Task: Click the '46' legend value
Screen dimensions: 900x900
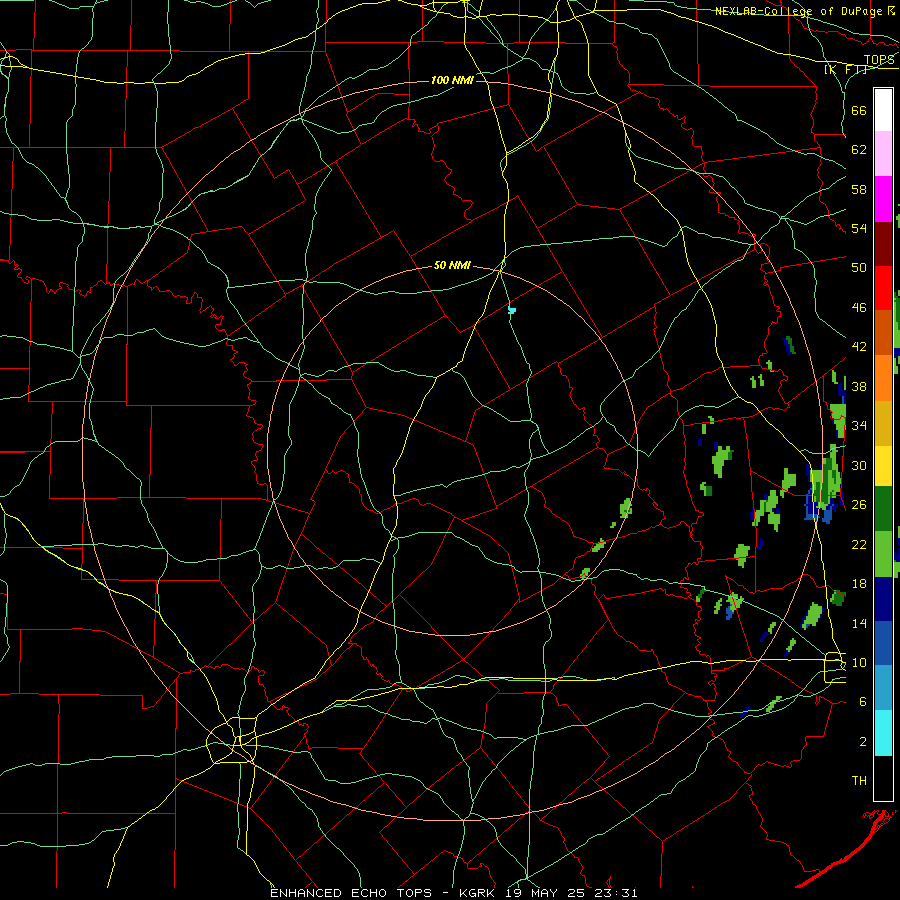Action: 859,308
